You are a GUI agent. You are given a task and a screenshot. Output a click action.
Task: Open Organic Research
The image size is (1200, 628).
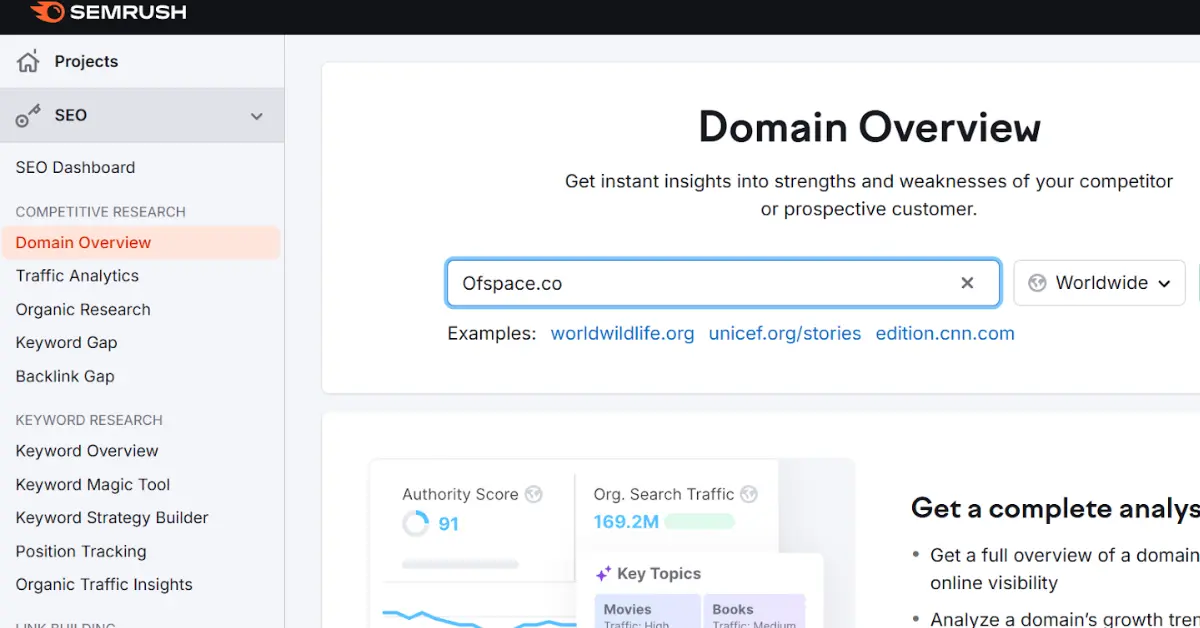click(83, 310)
